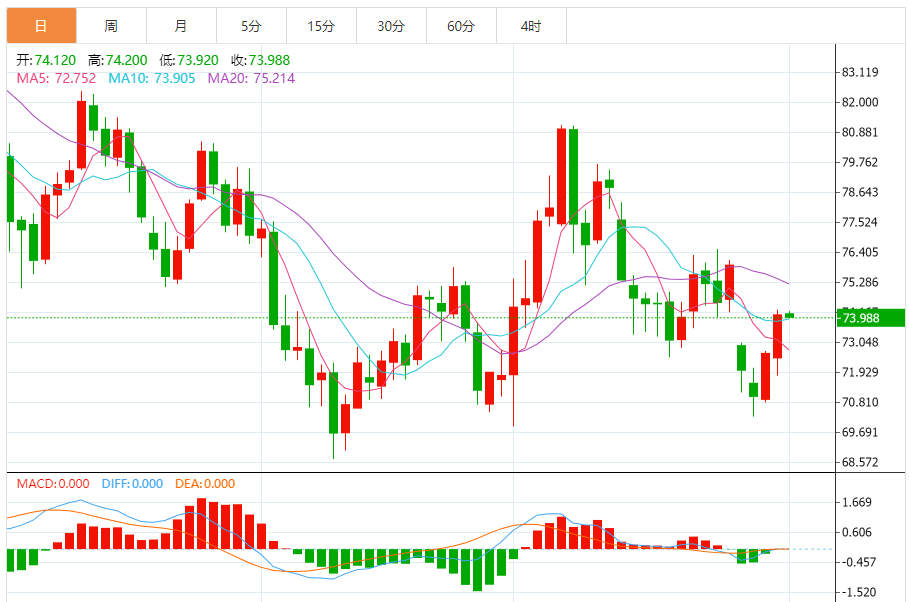The height and width of the screenshot is (602, 909).
Task: Click the MA10: 73.905 indicator label
Action: [152, 78]
